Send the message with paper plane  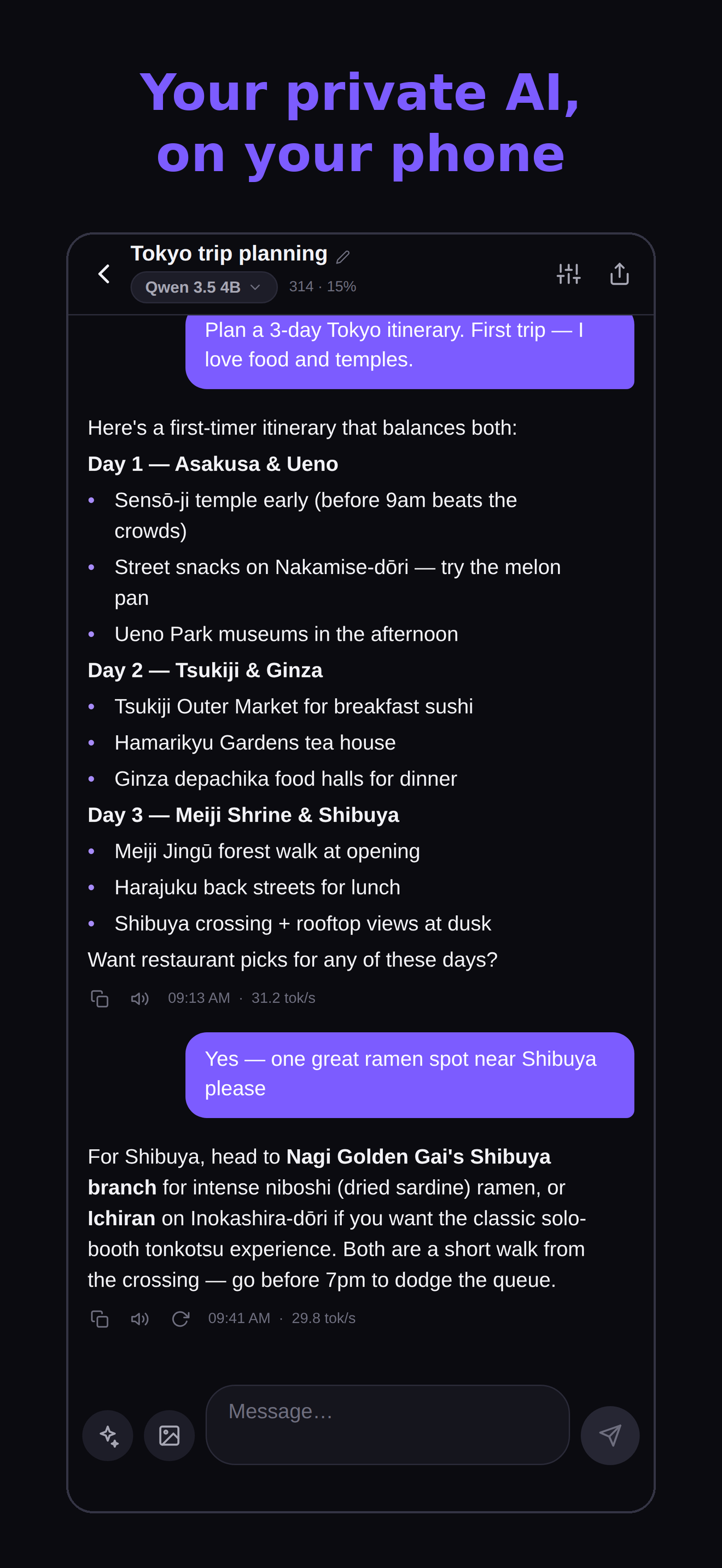(609, 1435)
